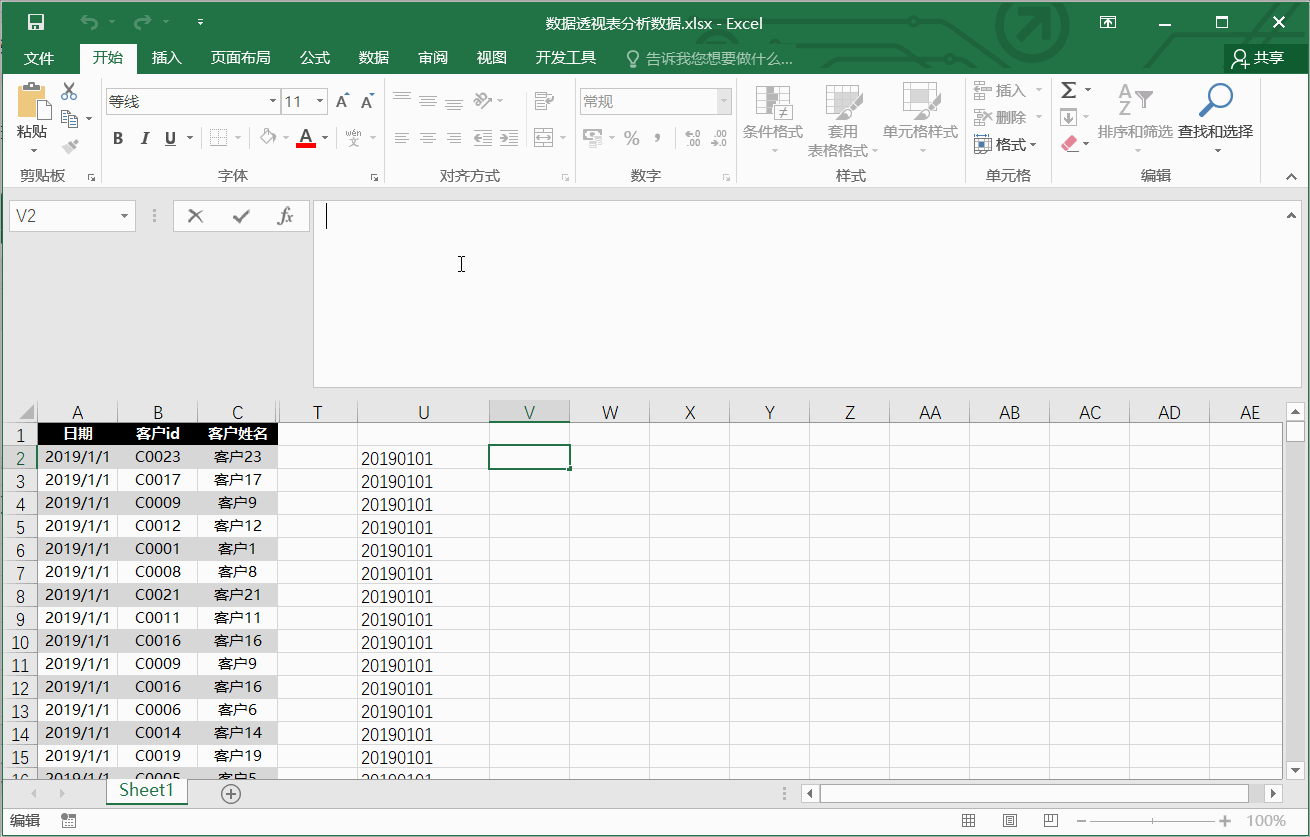1310x837 pixels.
Task: Click the AutoSum sigma icon
Action: click(x=1069, y=90)
